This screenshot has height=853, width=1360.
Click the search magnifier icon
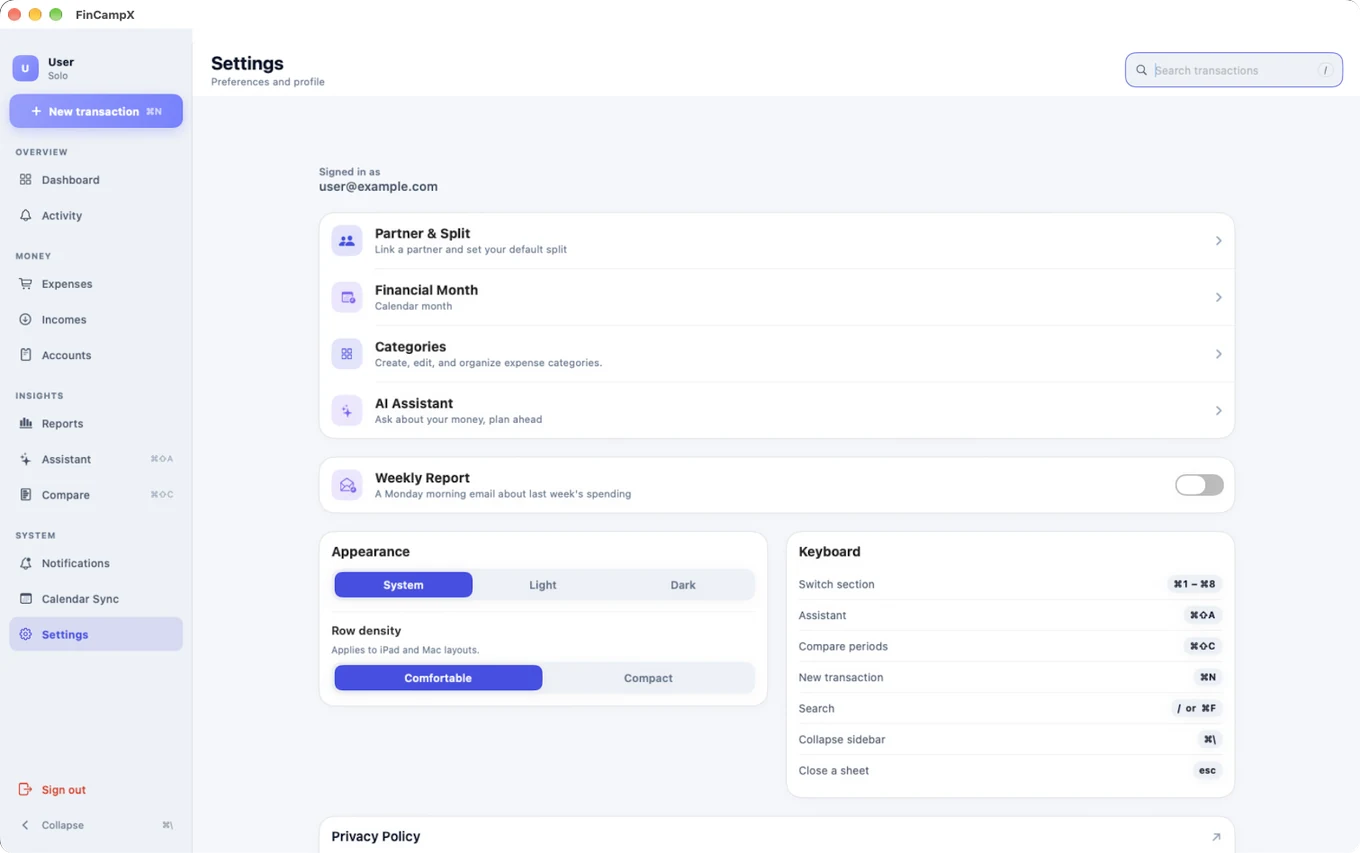pyautogui.click(x=1141, y=71)
